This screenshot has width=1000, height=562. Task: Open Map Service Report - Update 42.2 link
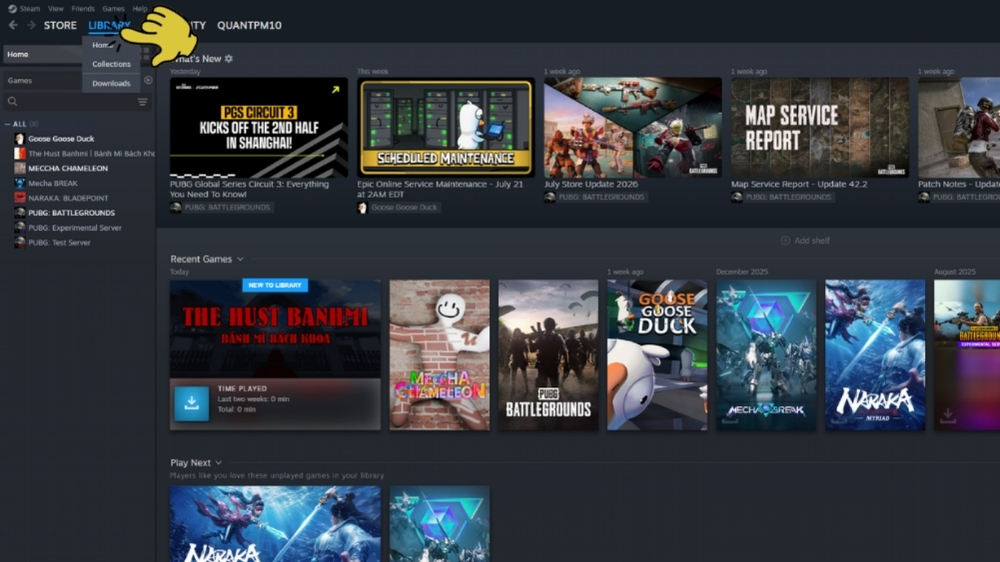[799, 184]
